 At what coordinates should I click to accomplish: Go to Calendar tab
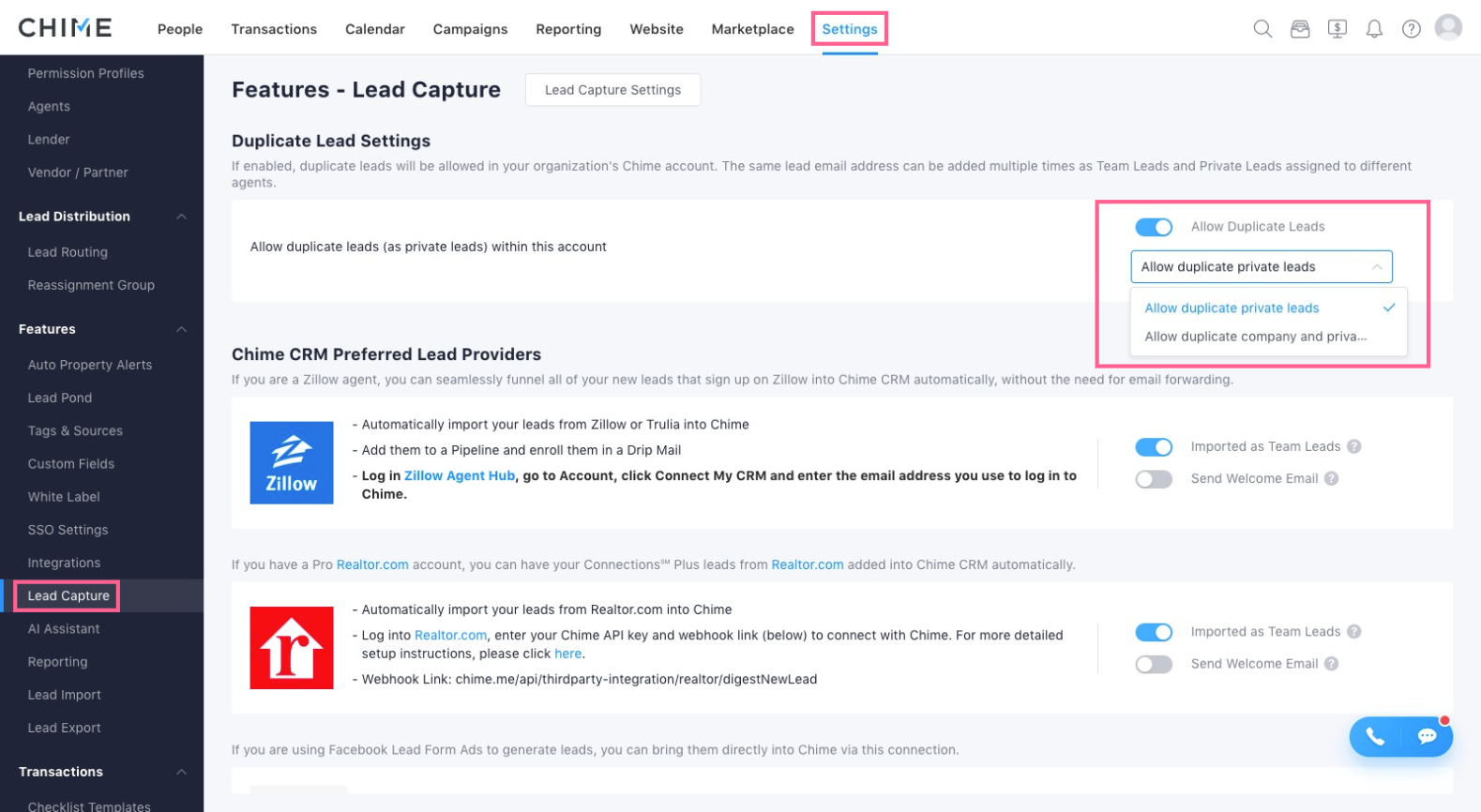coord(375,29)
